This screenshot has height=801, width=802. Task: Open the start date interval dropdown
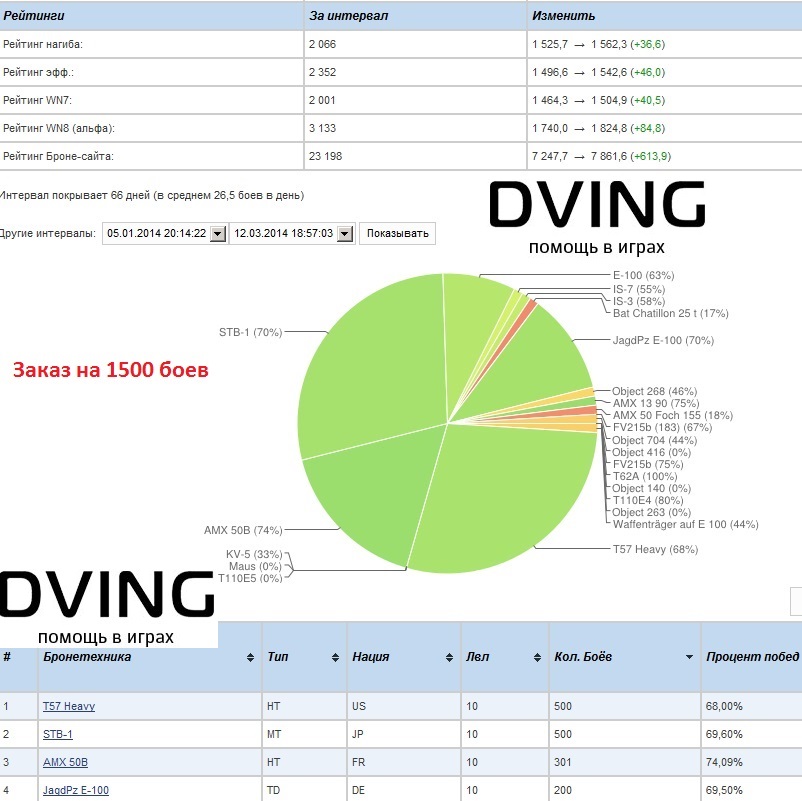click(x=217, y=233)
